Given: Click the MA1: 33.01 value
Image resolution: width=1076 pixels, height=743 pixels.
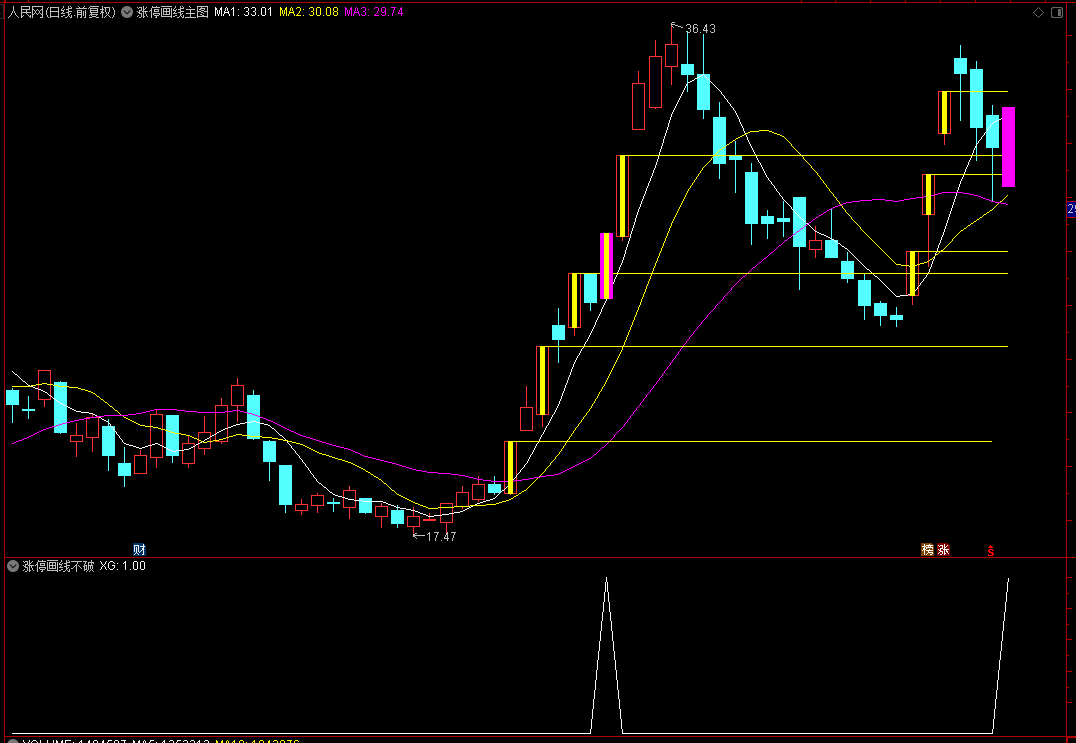Looking at the screenshot, I should [x=243, y=12].
